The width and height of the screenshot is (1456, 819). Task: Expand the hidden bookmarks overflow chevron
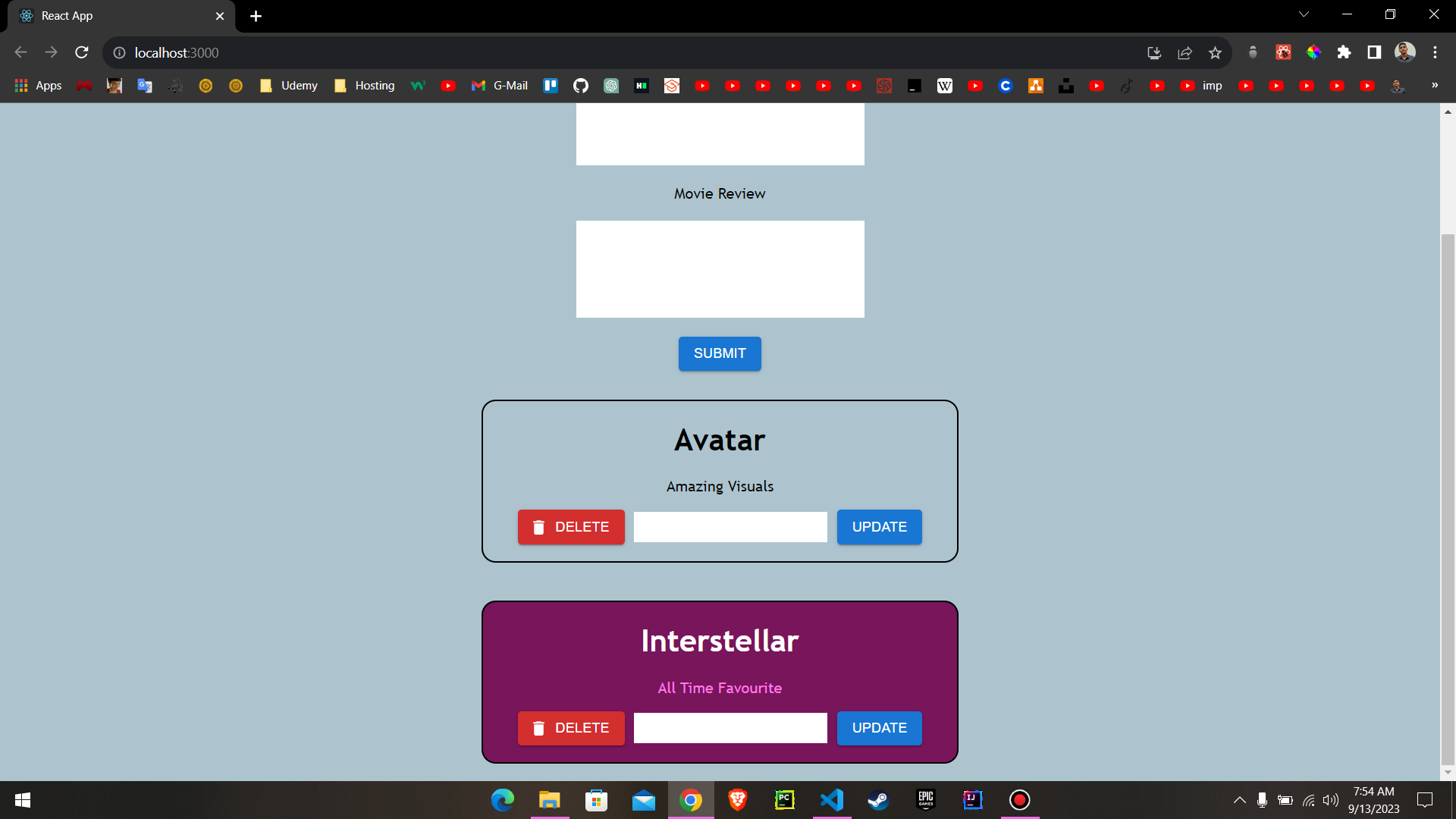(x=1435, y=86)
